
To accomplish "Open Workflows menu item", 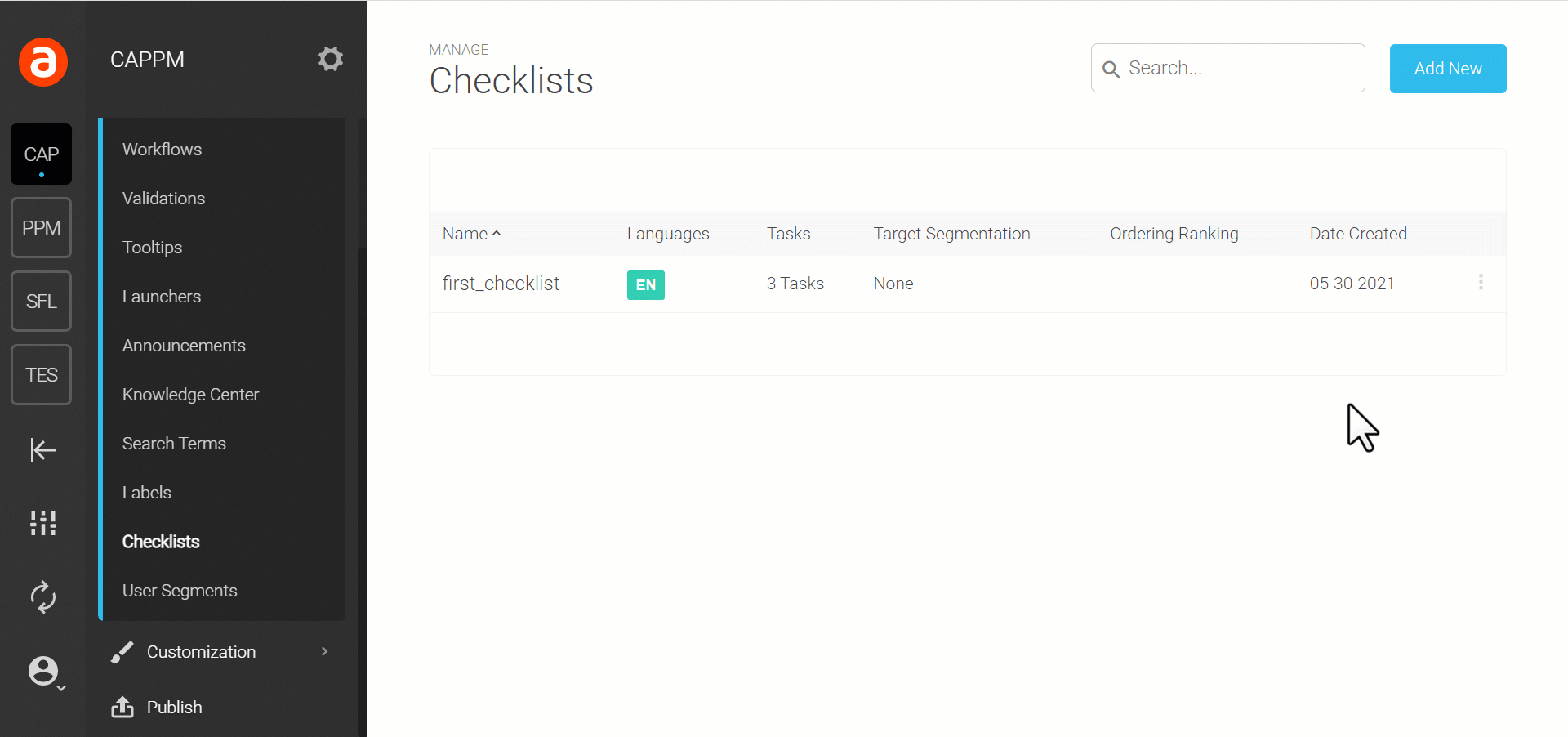I will [162, 150].
